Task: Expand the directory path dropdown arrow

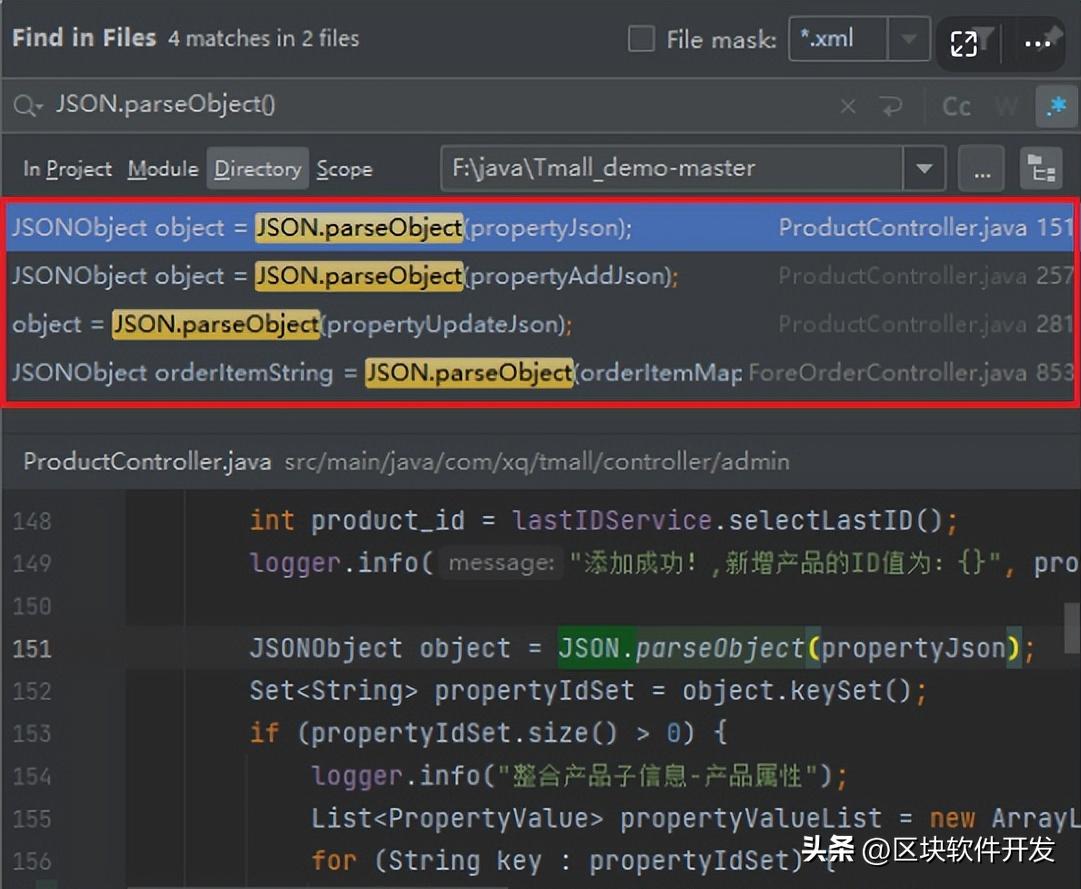Action: coord(923,169)
